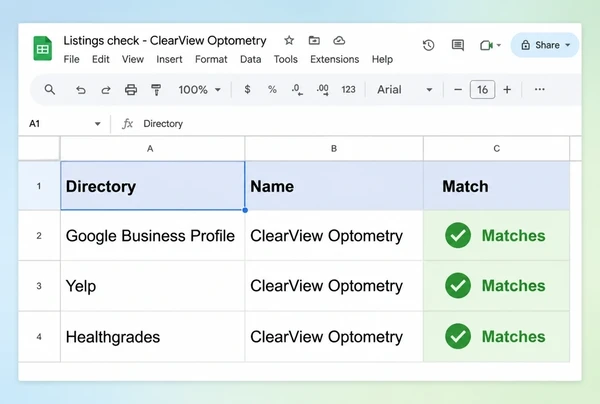600x404 pixels.
Task: Expand the name box dropdown arrow
Action: pos(98,124)
